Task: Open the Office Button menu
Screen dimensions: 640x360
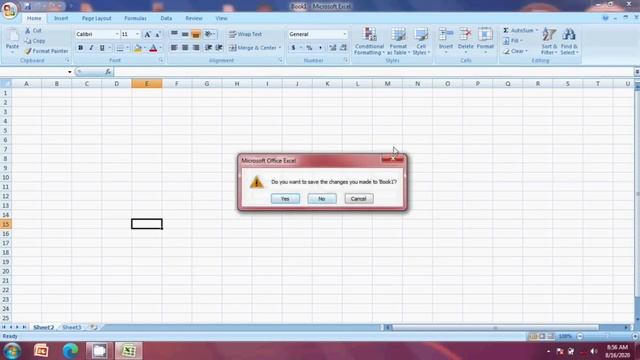Action: tap(9, 10)
